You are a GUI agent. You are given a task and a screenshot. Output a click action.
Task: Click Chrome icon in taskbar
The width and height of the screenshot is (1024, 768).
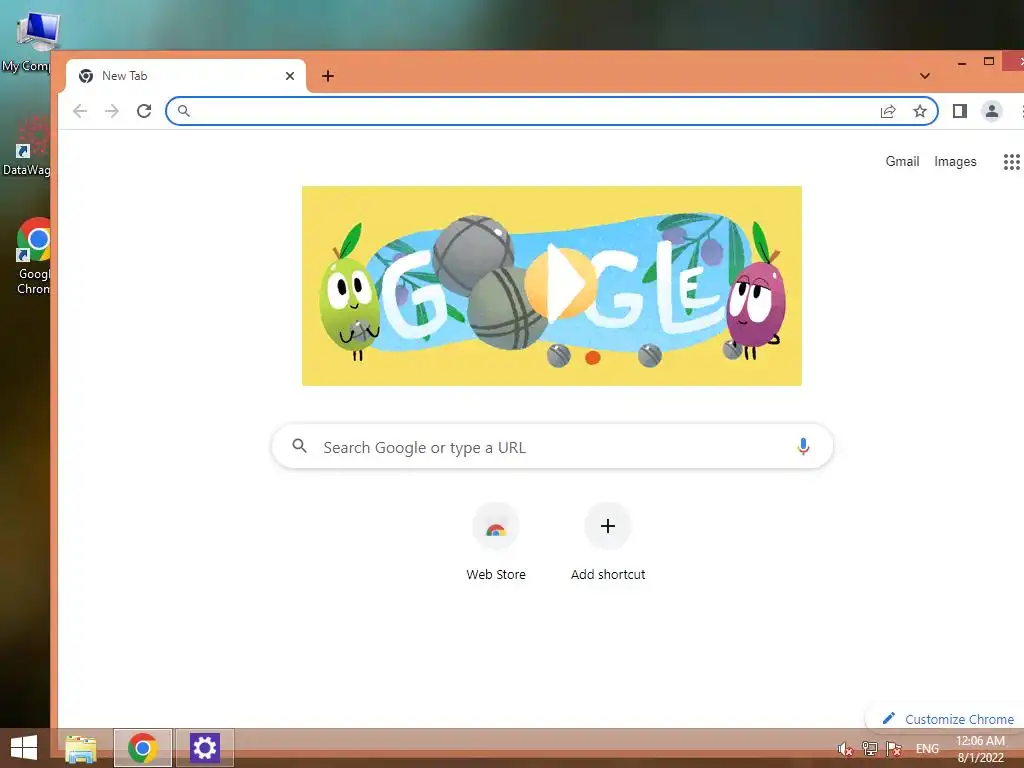click(142, 748)
